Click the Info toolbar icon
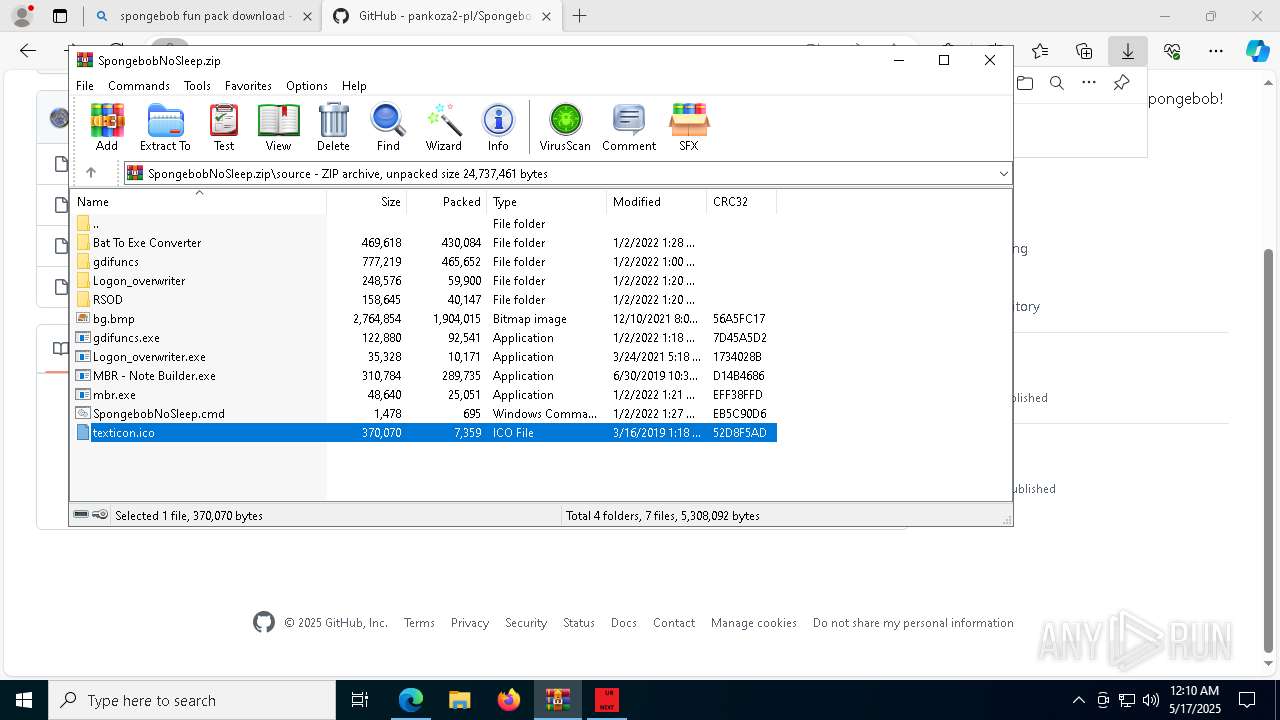This screenshot has width=1280, height=720. pyautogui.click(x=498, y=127)
